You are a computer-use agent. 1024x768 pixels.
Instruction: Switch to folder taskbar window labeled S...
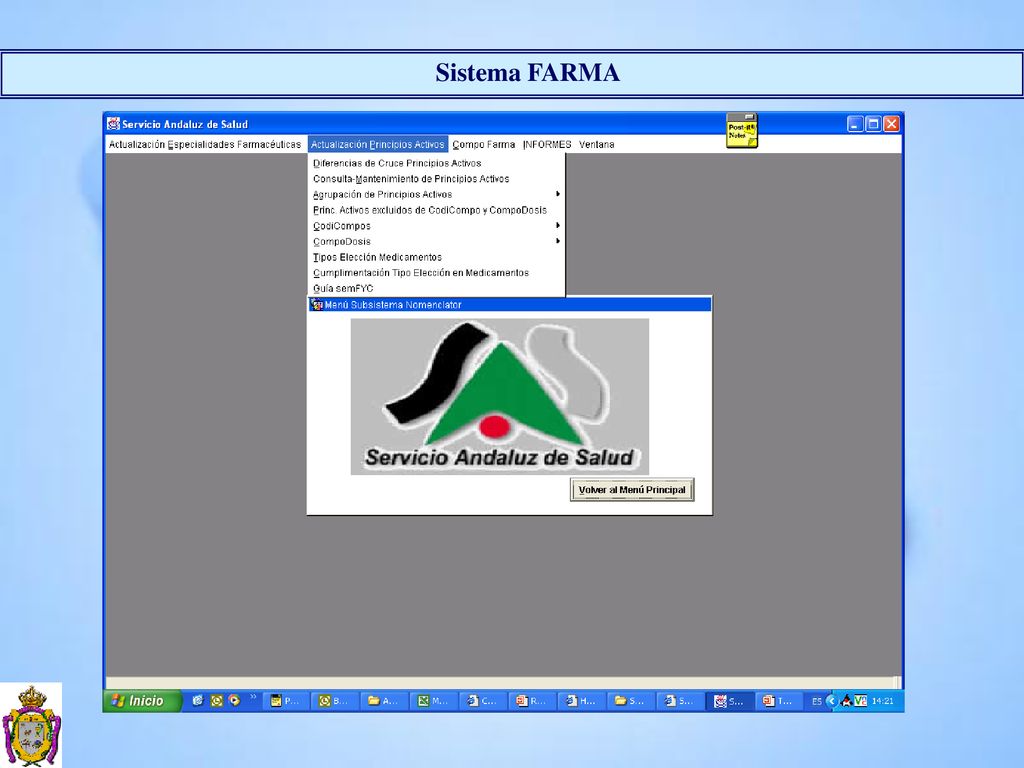pos(630,701)
